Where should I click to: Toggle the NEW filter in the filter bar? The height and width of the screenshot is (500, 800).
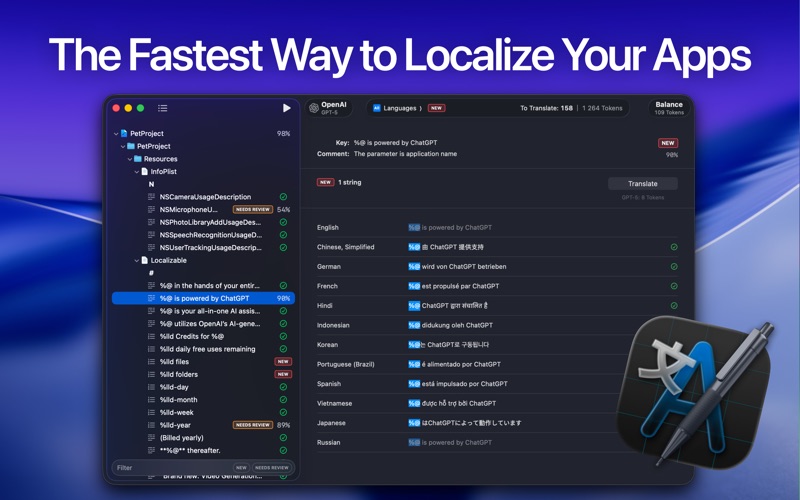tap(241, 468)
